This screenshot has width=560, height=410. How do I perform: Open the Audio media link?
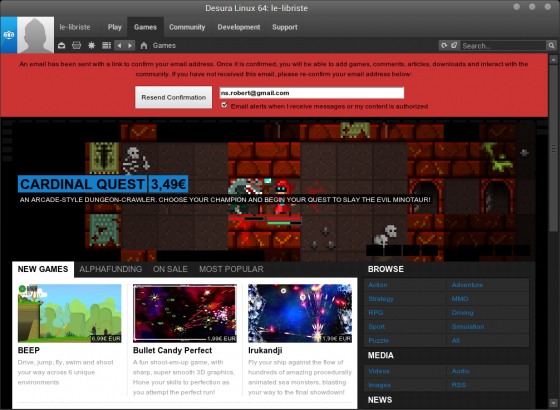point(461,371)
